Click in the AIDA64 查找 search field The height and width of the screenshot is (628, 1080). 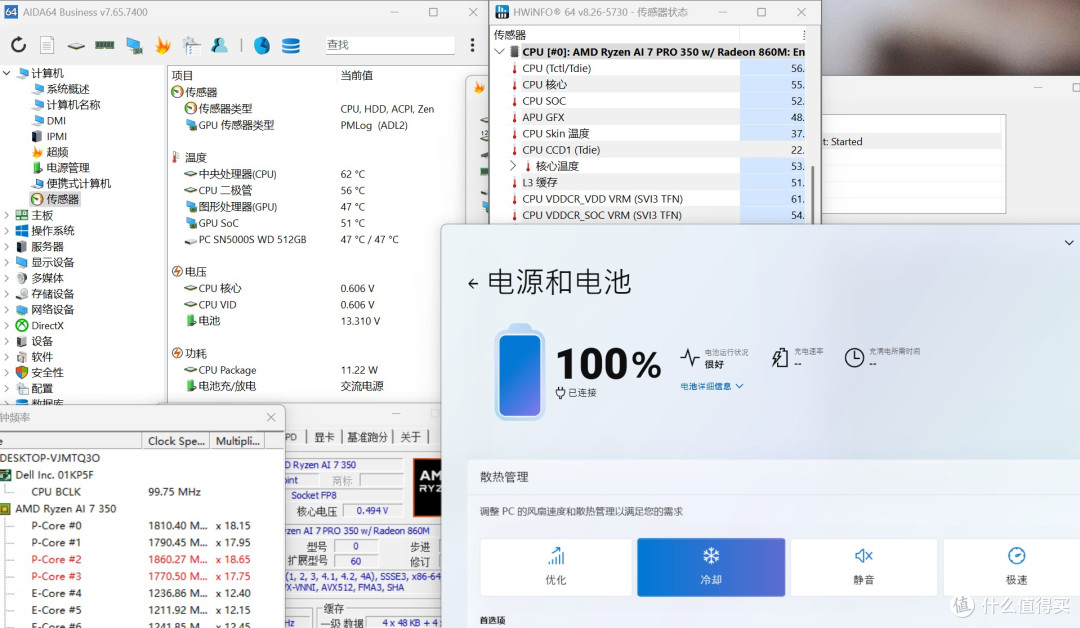390,45
